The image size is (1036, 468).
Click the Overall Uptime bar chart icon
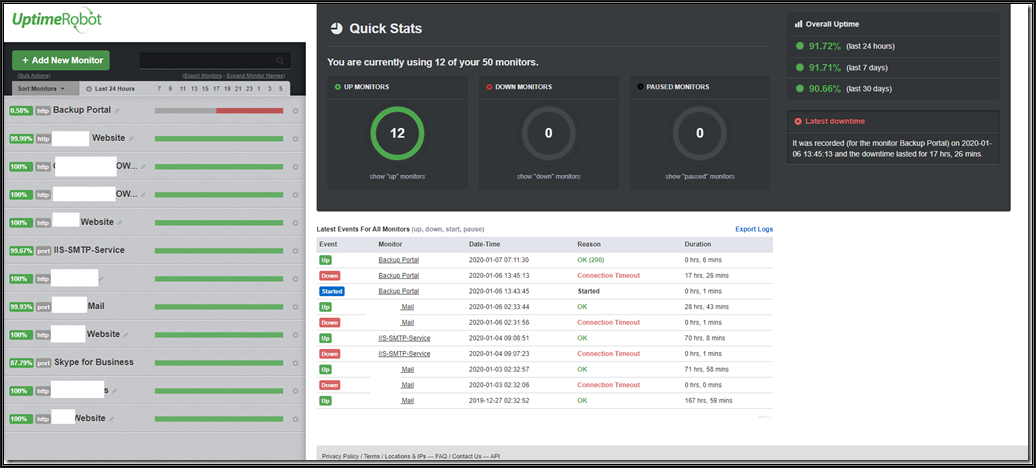[x=798, y=24]
